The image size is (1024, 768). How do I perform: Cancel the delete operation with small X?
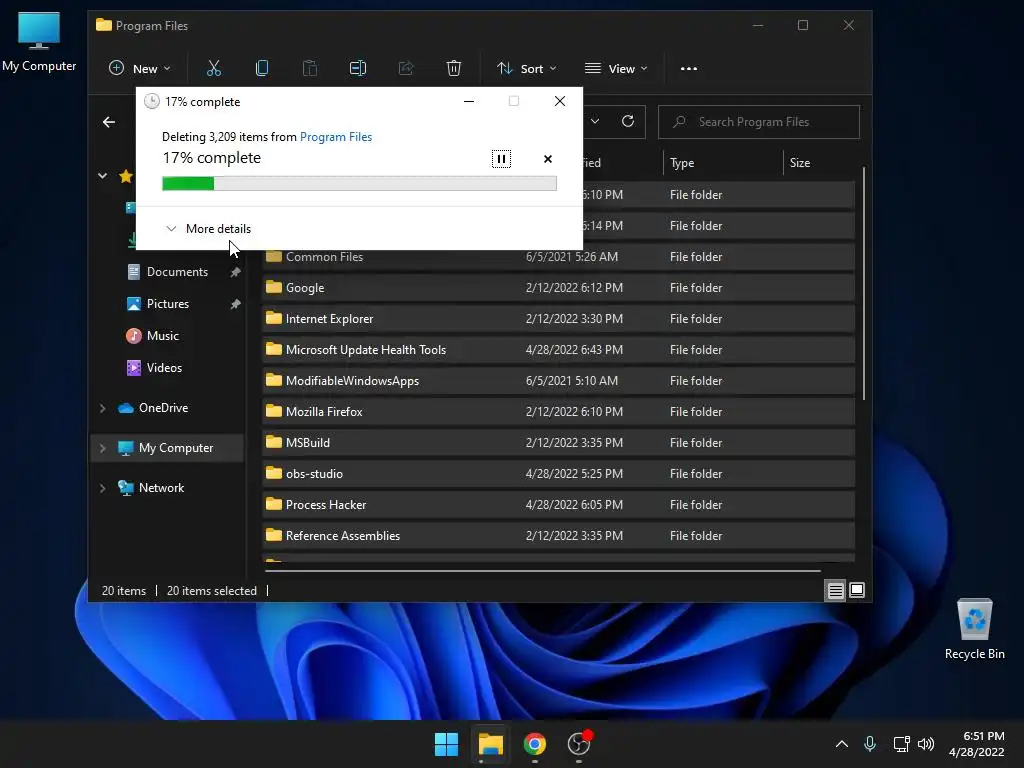click(548, 159)
